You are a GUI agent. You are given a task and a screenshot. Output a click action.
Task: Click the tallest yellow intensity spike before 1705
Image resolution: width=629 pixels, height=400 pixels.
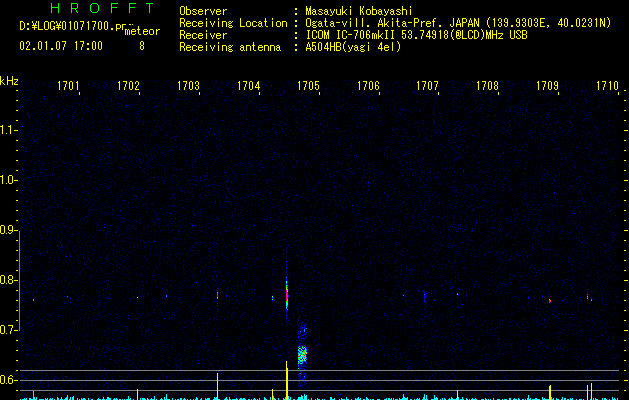[x=287, y=380]
